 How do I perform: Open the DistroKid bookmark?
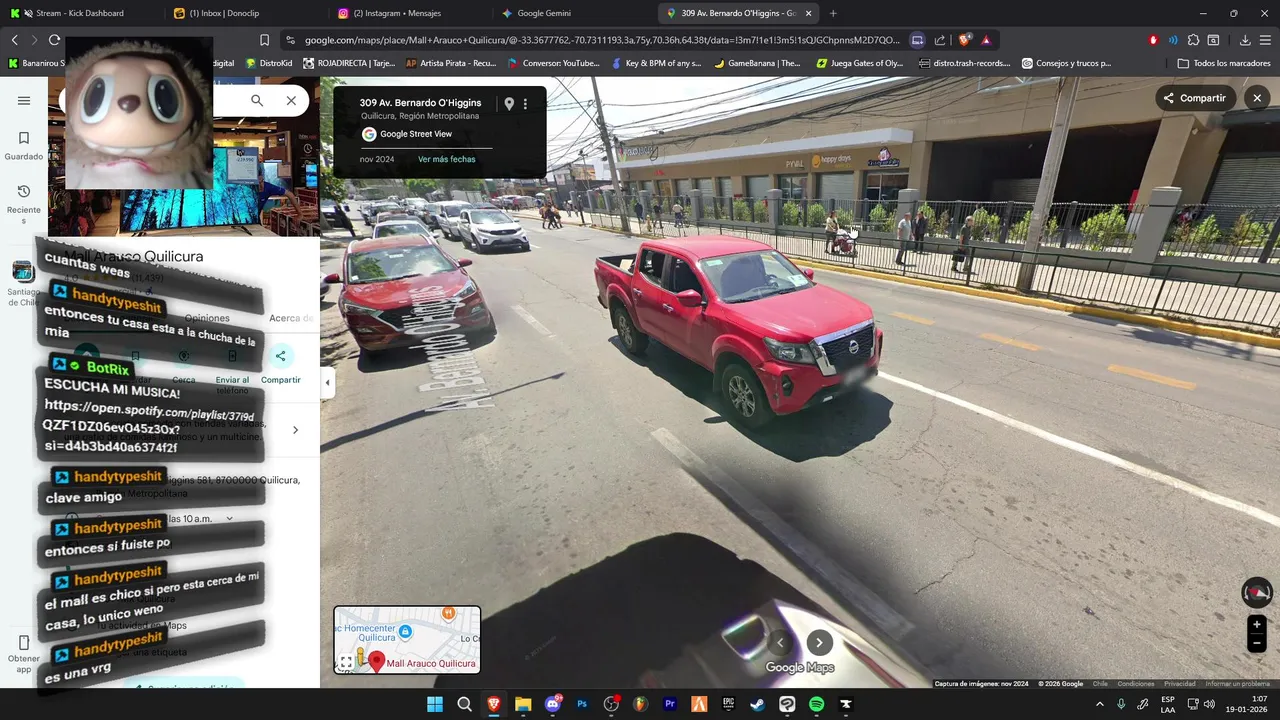pos(268,63)
